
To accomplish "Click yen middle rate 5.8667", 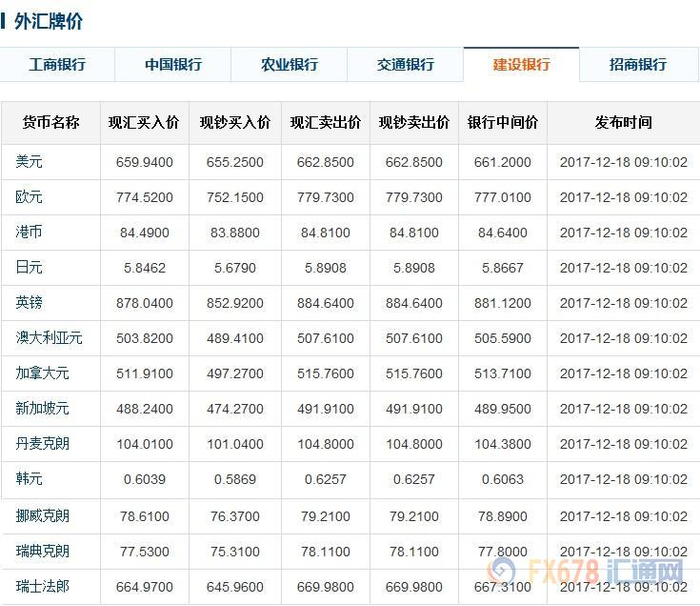I will 503,268.
